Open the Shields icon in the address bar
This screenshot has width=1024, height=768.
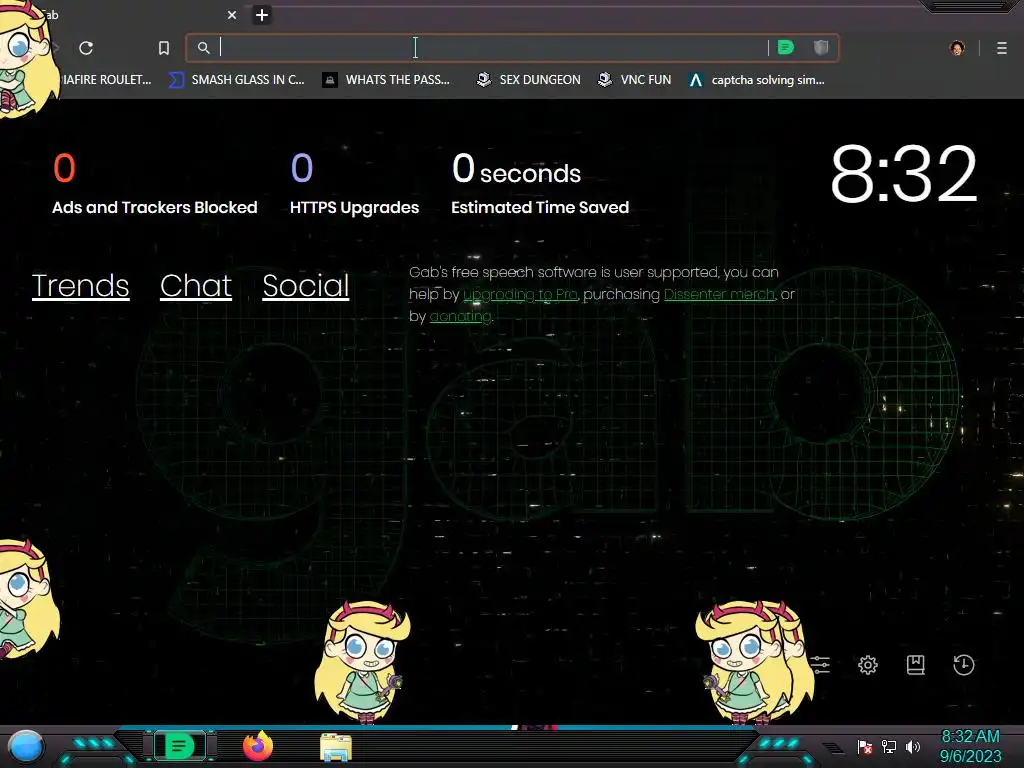(821, 47)
